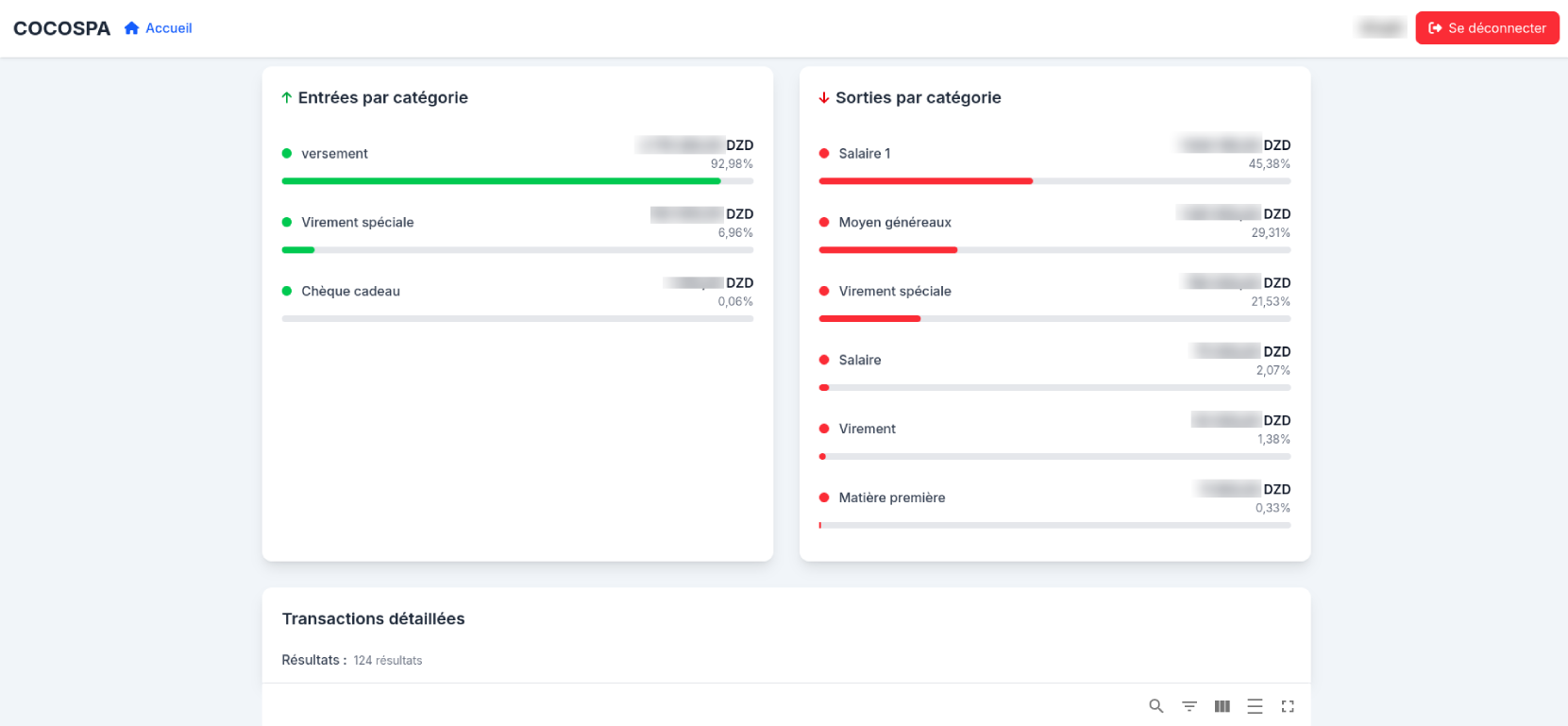
Task: Toggle the show/hide columns icon
Action: (x=1222, y=706)
